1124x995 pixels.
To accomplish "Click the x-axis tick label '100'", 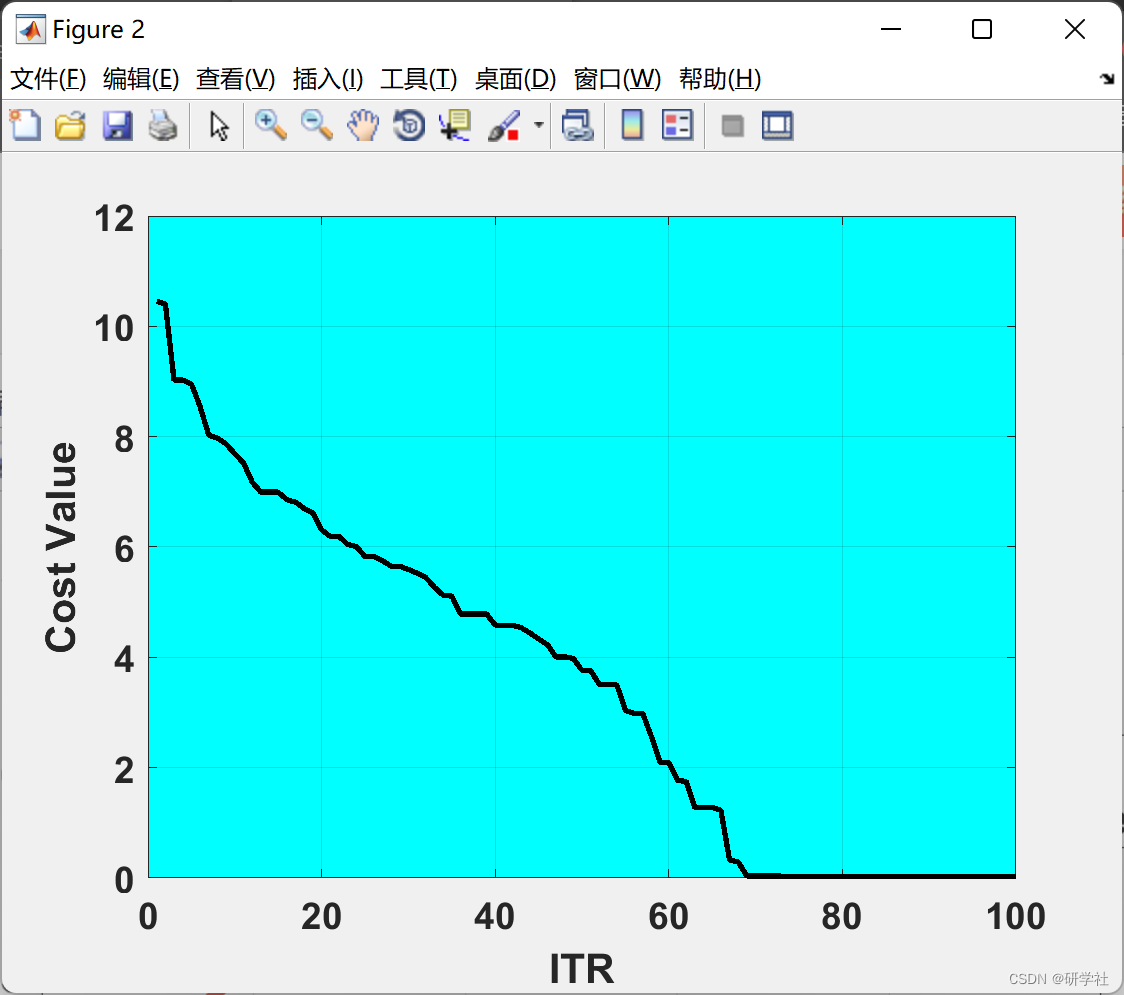I will click(1015, 917).
